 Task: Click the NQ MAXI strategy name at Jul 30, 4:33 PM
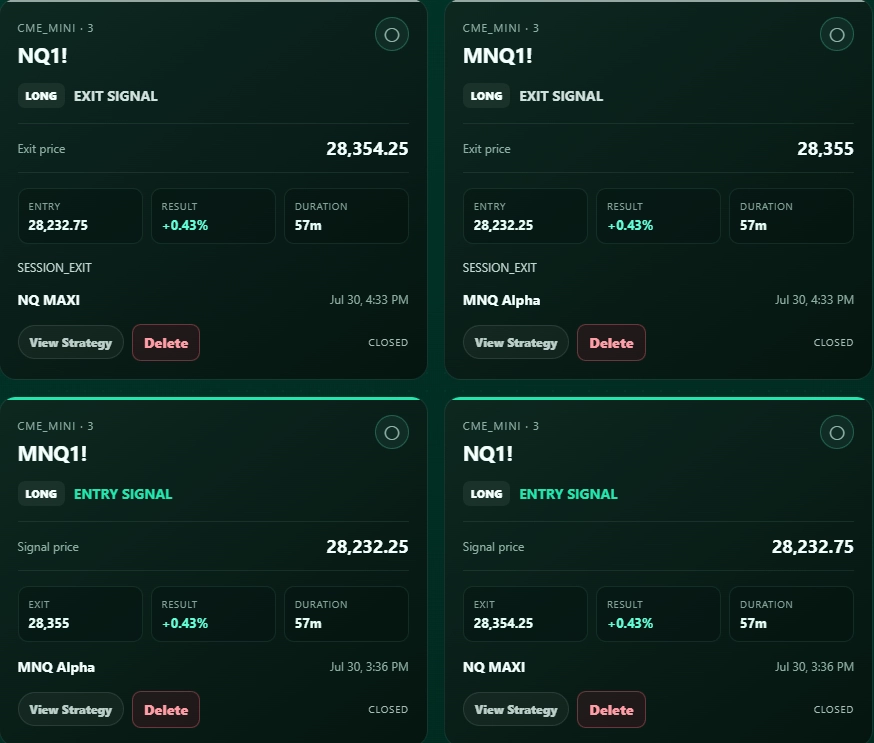click(x=48, y=300)
